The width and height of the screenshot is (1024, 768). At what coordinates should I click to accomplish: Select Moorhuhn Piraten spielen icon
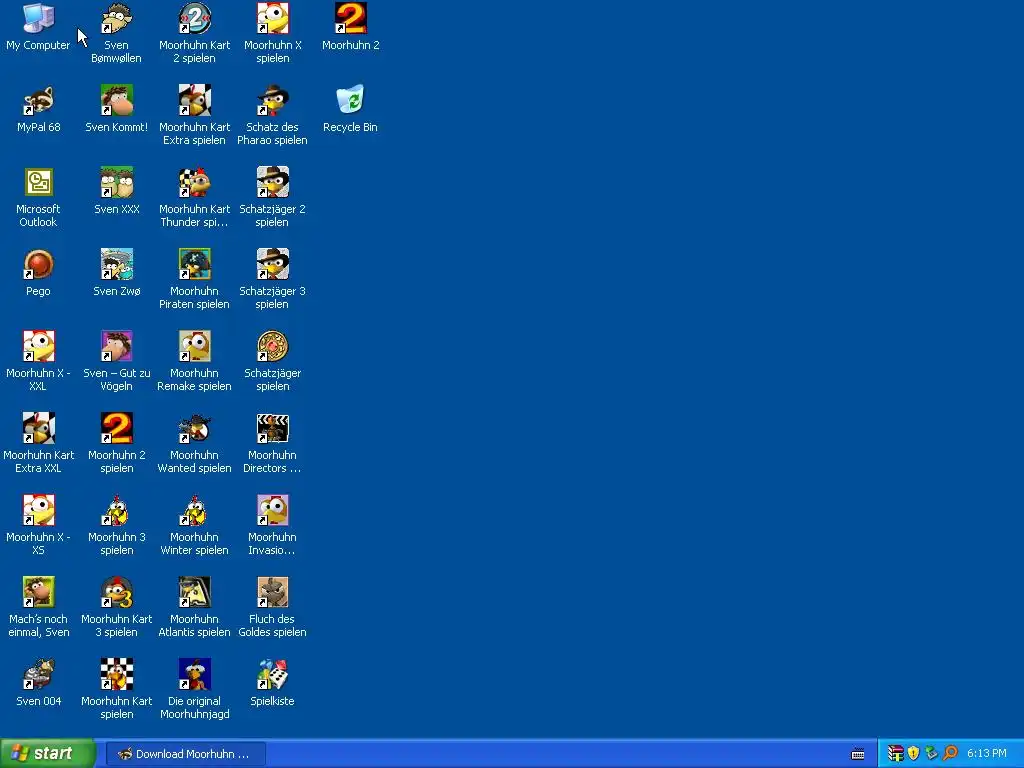coord(195,264)
